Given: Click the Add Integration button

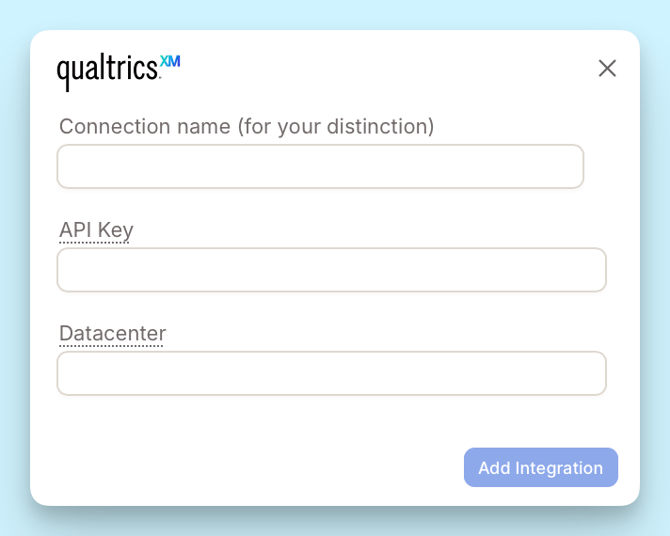Looking at the screenshot, I should (541, 468).
